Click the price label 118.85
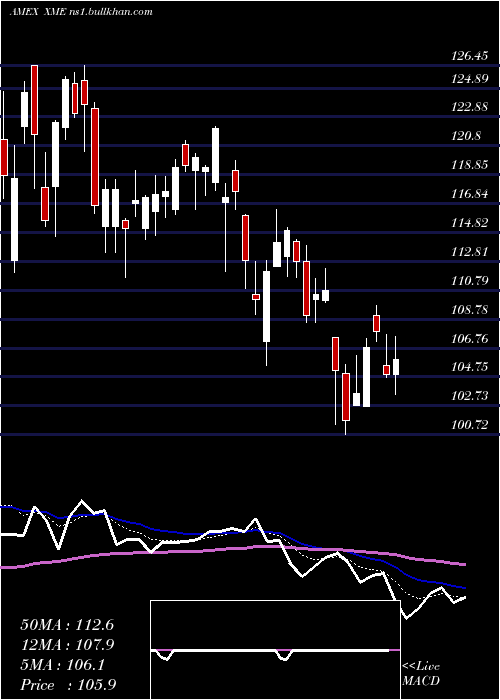 [x=470, y=165]
